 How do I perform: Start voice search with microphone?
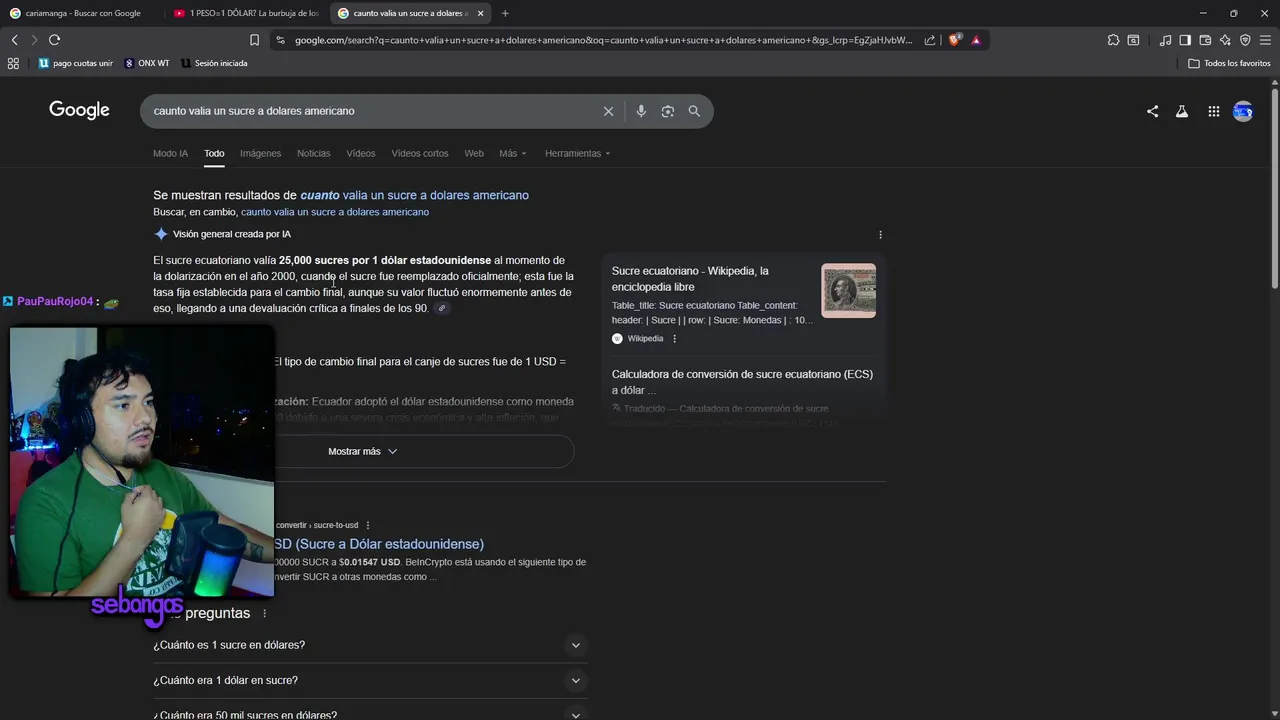641,111
